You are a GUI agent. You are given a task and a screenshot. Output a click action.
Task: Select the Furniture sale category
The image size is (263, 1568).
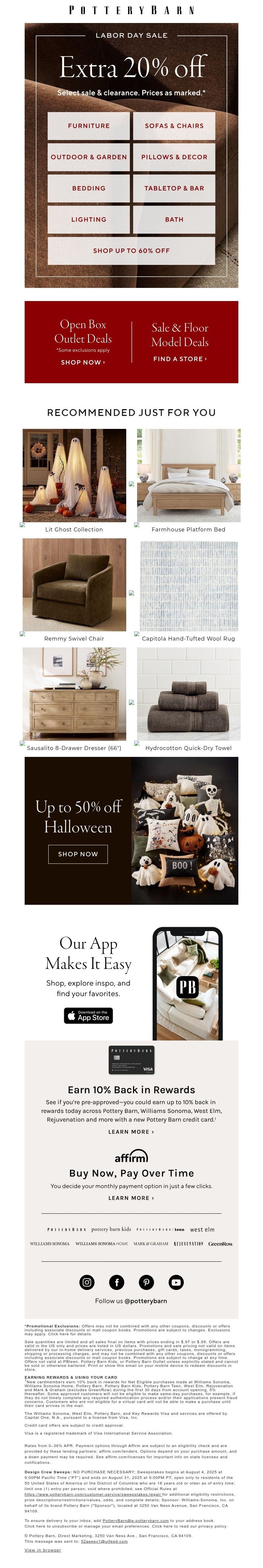click(x=89, y=126)
